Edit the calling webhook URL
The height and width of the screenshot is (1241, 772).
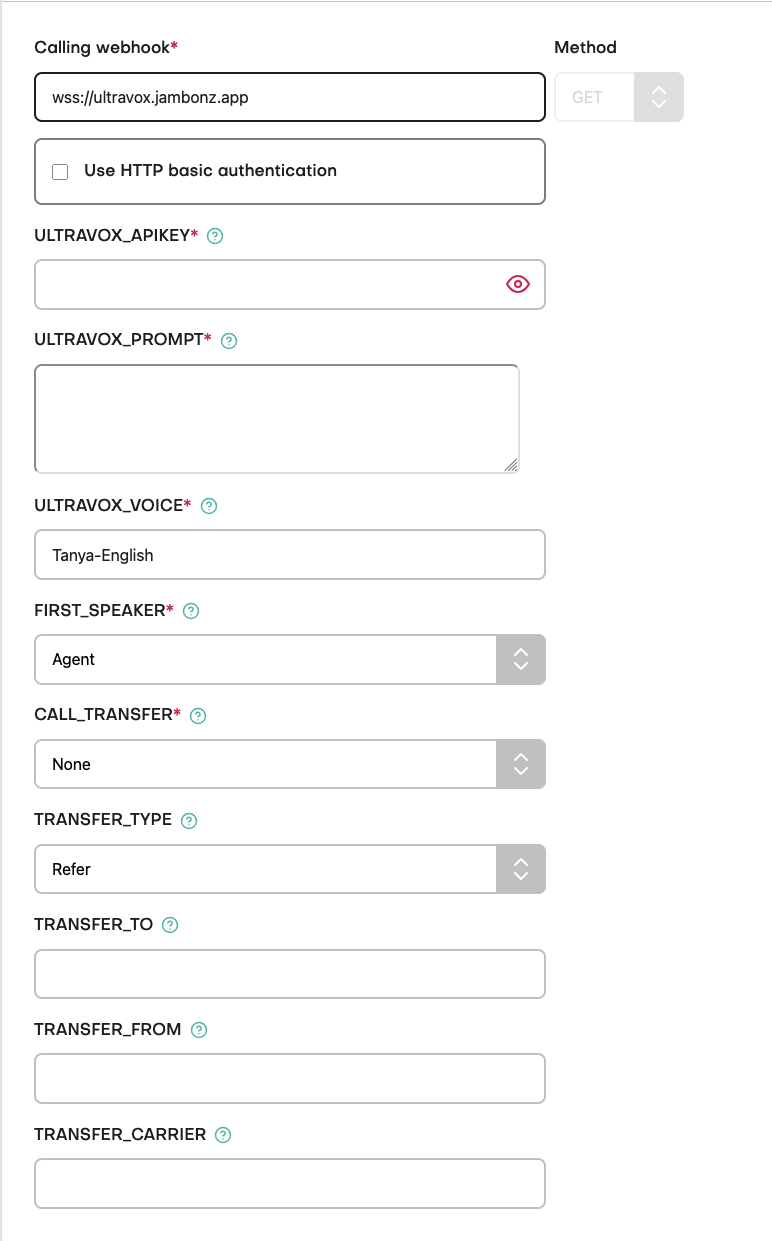tap(289, 96)
